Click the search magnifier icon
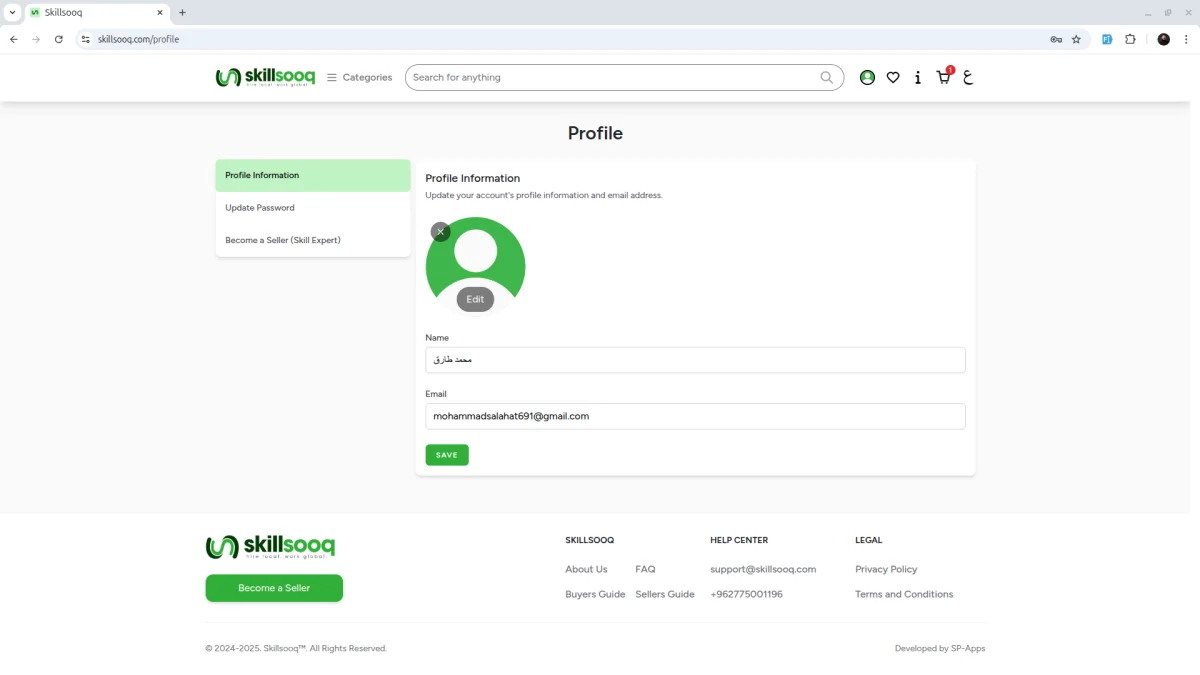The height and width of the screenshot is (675, 1200). [827, 77]
